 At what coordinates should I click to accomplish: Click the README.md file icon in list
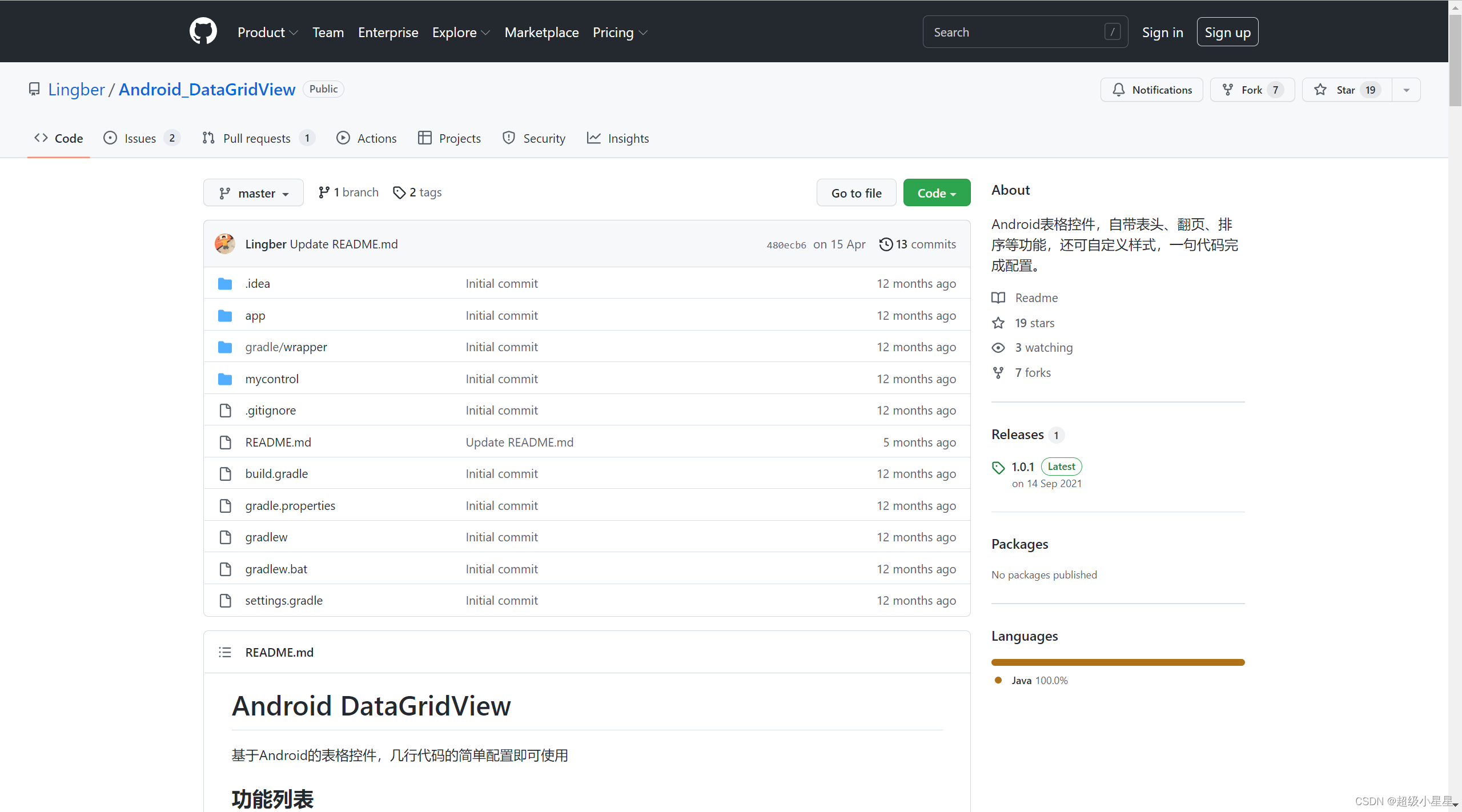(x=226, y=443)
